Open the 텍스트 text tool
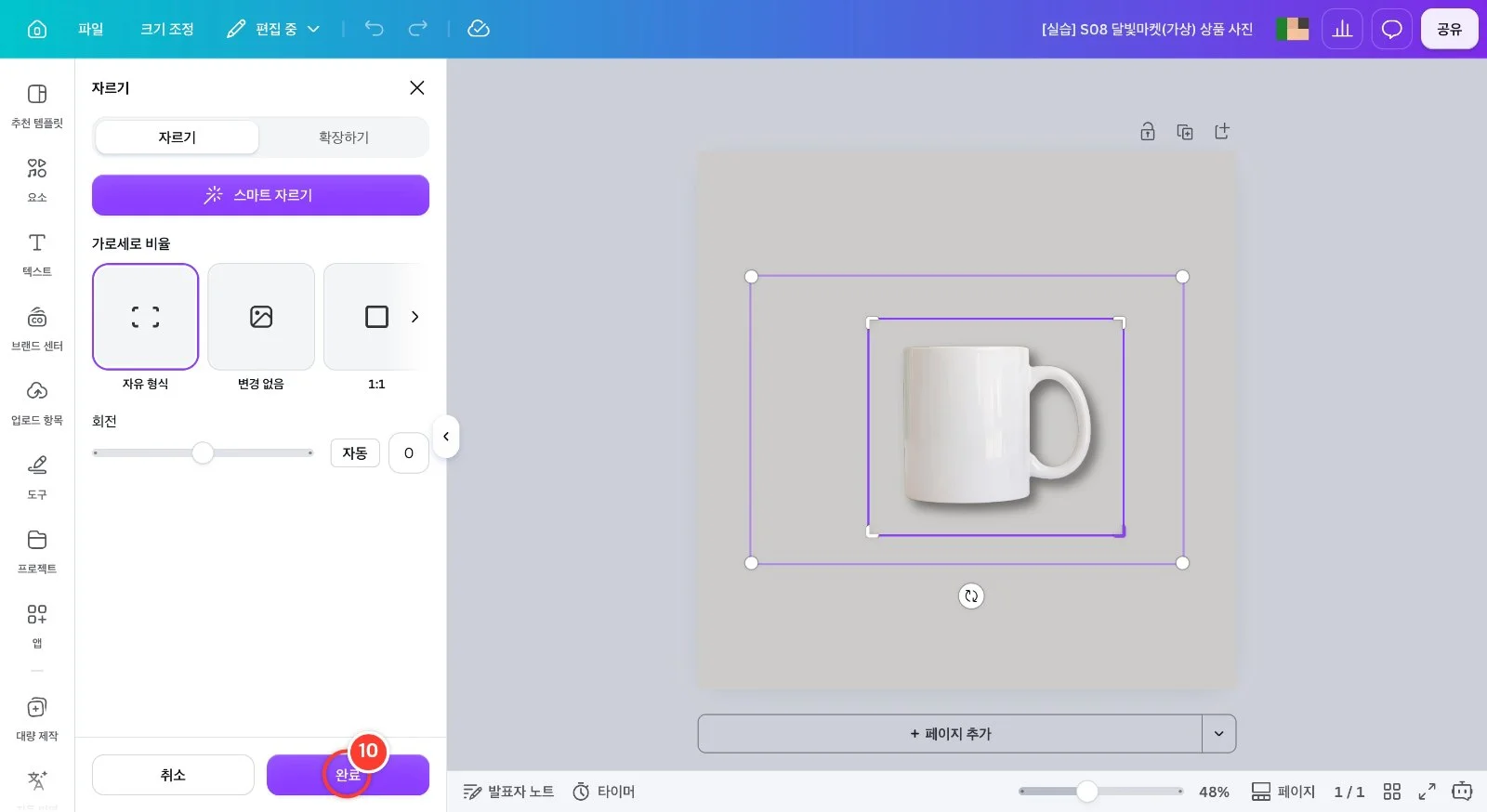Image resolution: width=1487 pixels, height=812 pixels. (x=37, y=254)
